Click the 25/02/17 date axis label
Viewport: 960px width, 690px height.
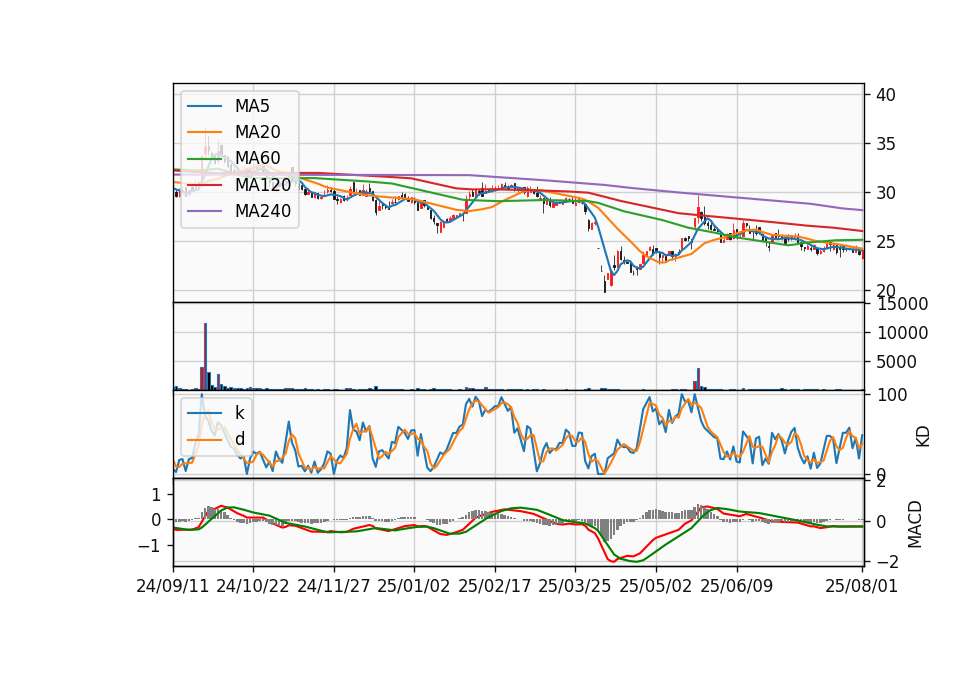[x=495, y=586]
